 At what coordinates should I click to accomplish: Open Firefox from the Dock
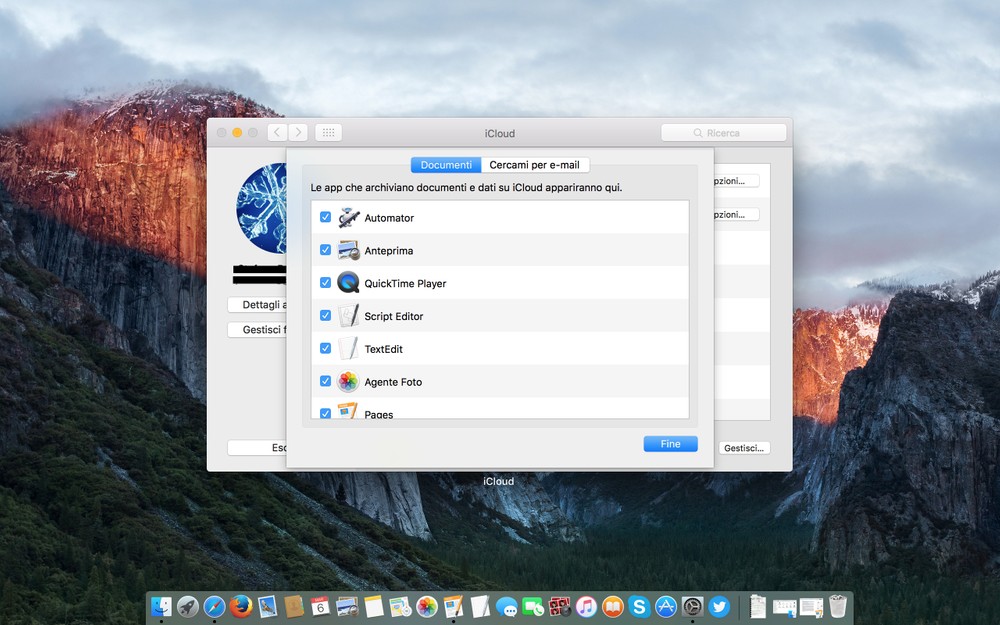click(241, 606)
